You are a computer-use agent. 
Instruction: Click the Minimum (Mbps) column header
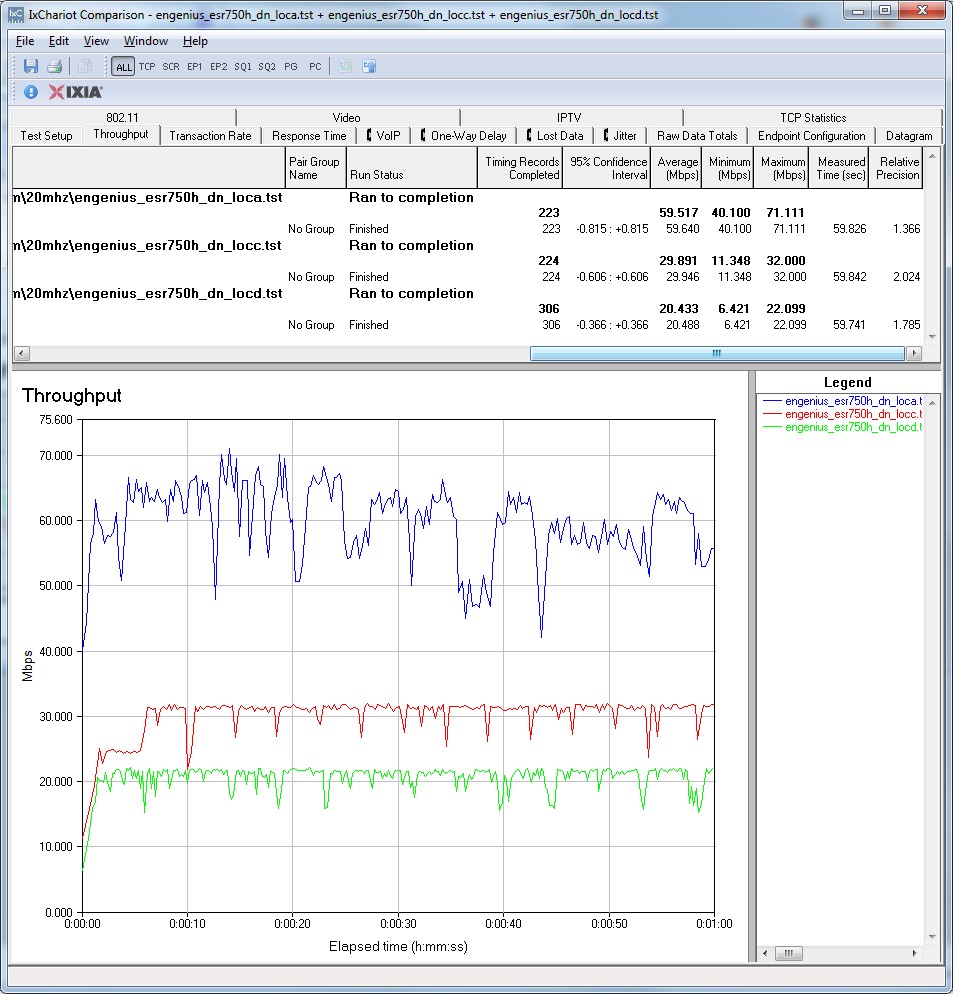pos(728,168)
